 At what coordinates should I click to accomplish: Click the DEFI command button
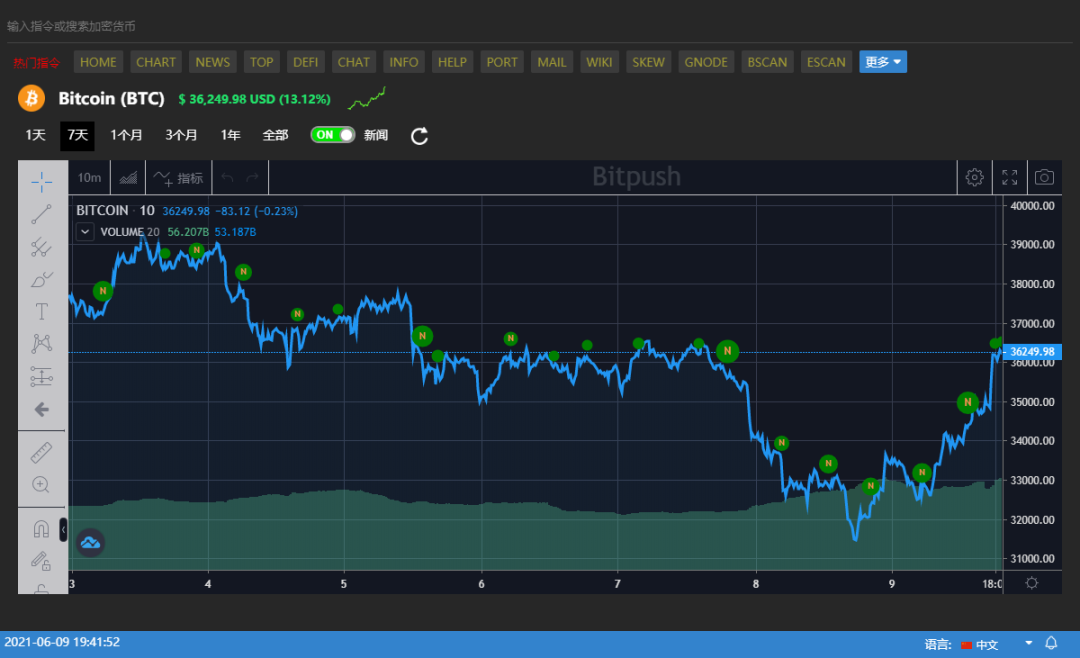point(305,62)
